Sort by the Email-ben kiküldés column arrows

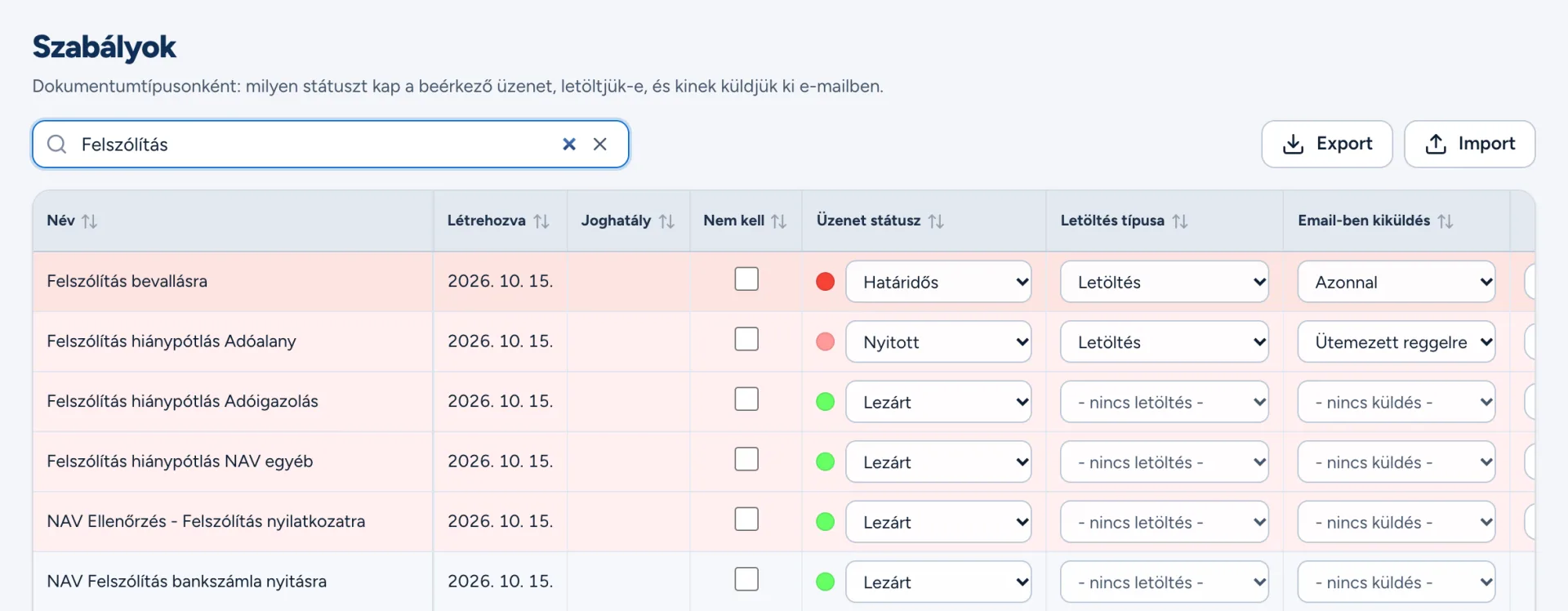(1445, 221)
